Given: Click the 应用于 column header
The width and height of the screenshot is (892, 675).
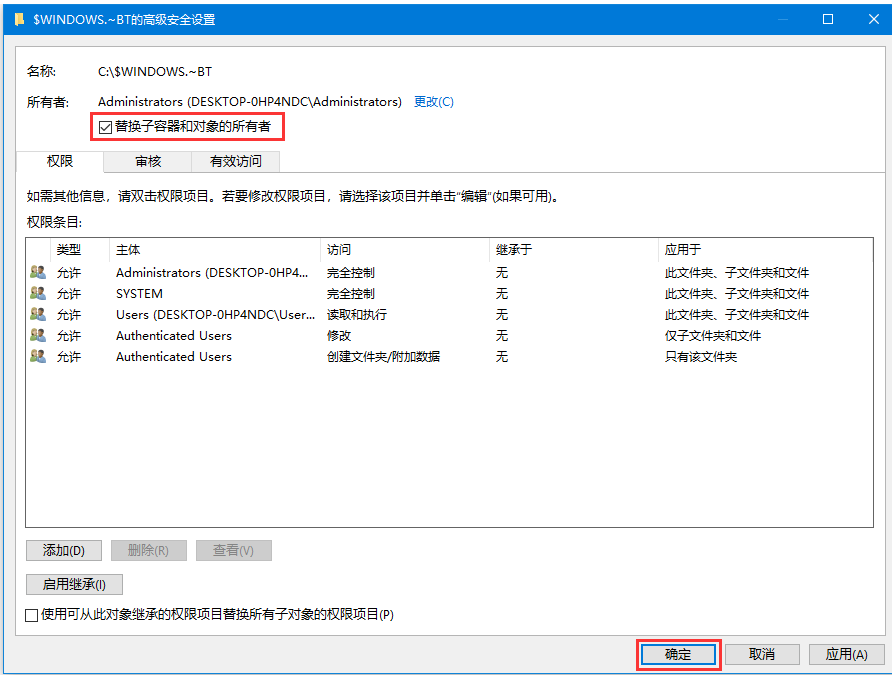Looking at the screenshot, I should click(683, 249).
